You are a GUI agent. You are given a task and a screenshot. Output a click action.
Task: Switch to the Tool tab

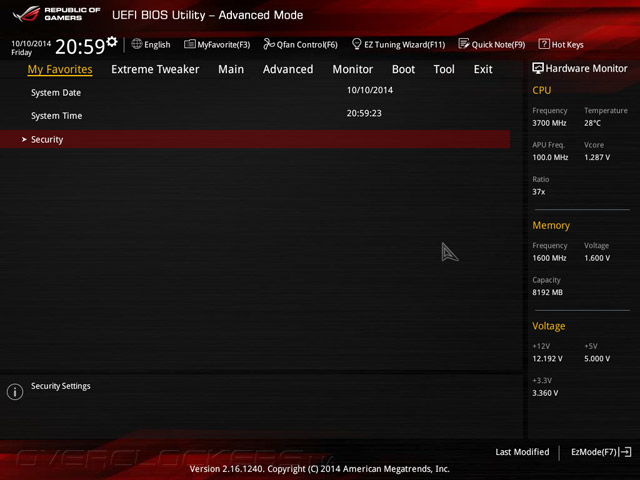point(444,69)
